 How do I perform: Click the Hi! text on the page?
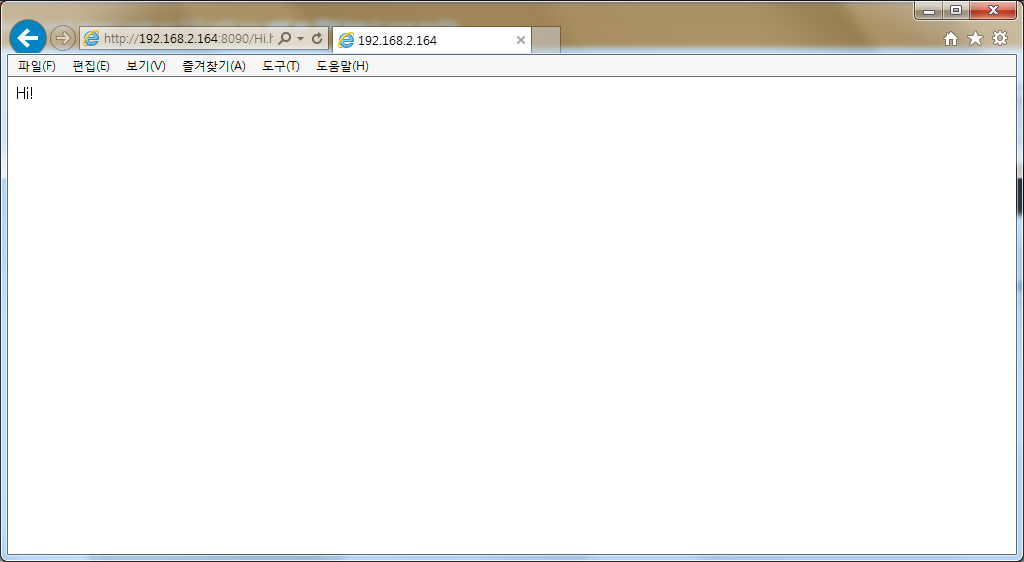[24, 93]
